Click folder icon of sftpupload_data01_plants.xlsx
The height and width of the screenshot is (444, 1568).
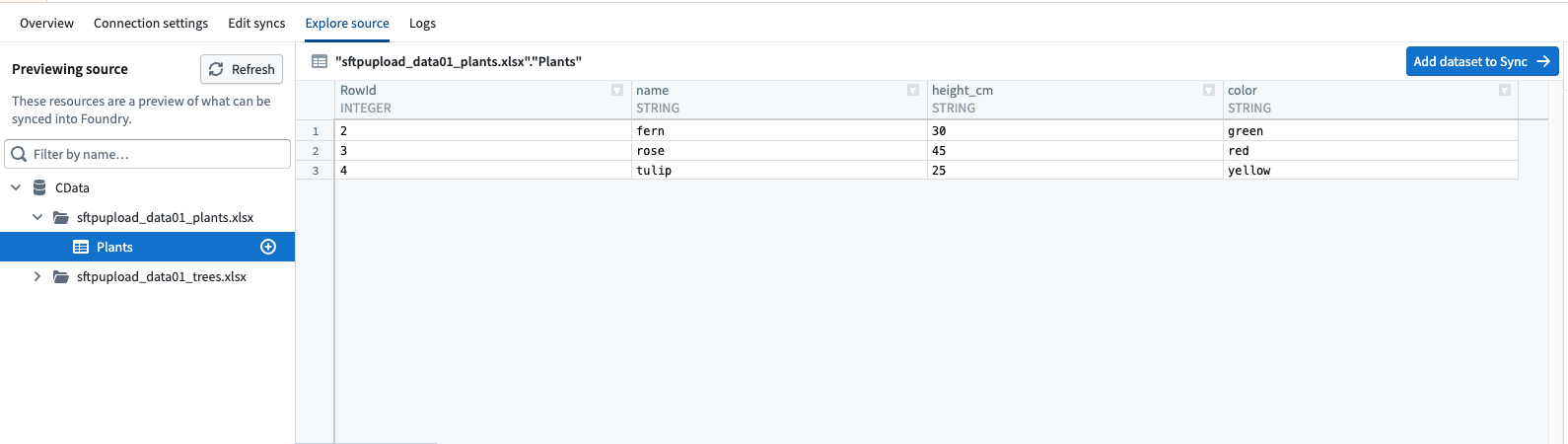pyautogui.click(x=61, y=217)
